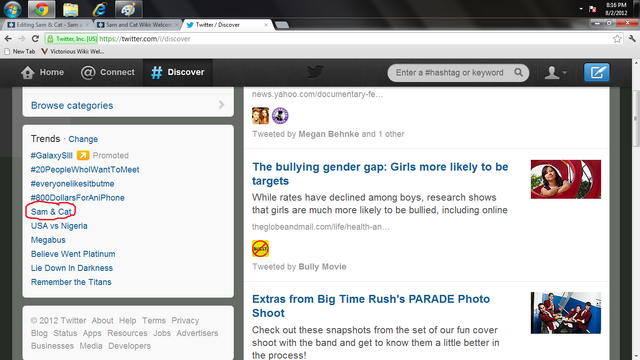
Task: Switch to Sam and Cat Wiki tab
Action: 138,25
